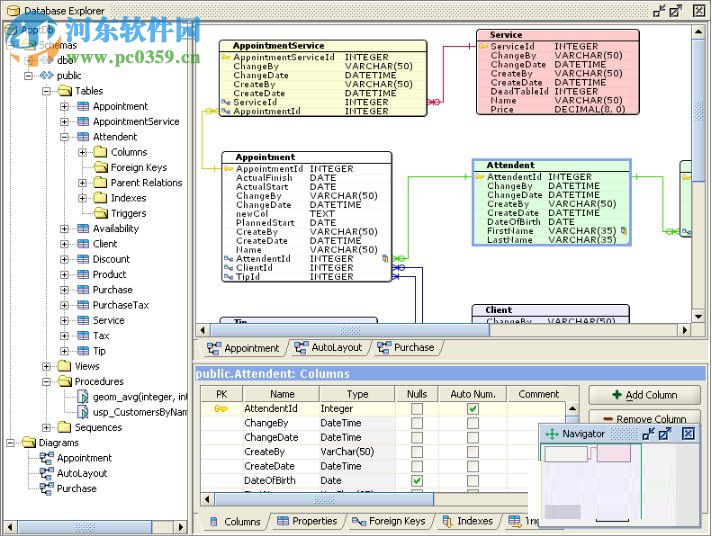Open the Indexes tab at bottom

468,521
